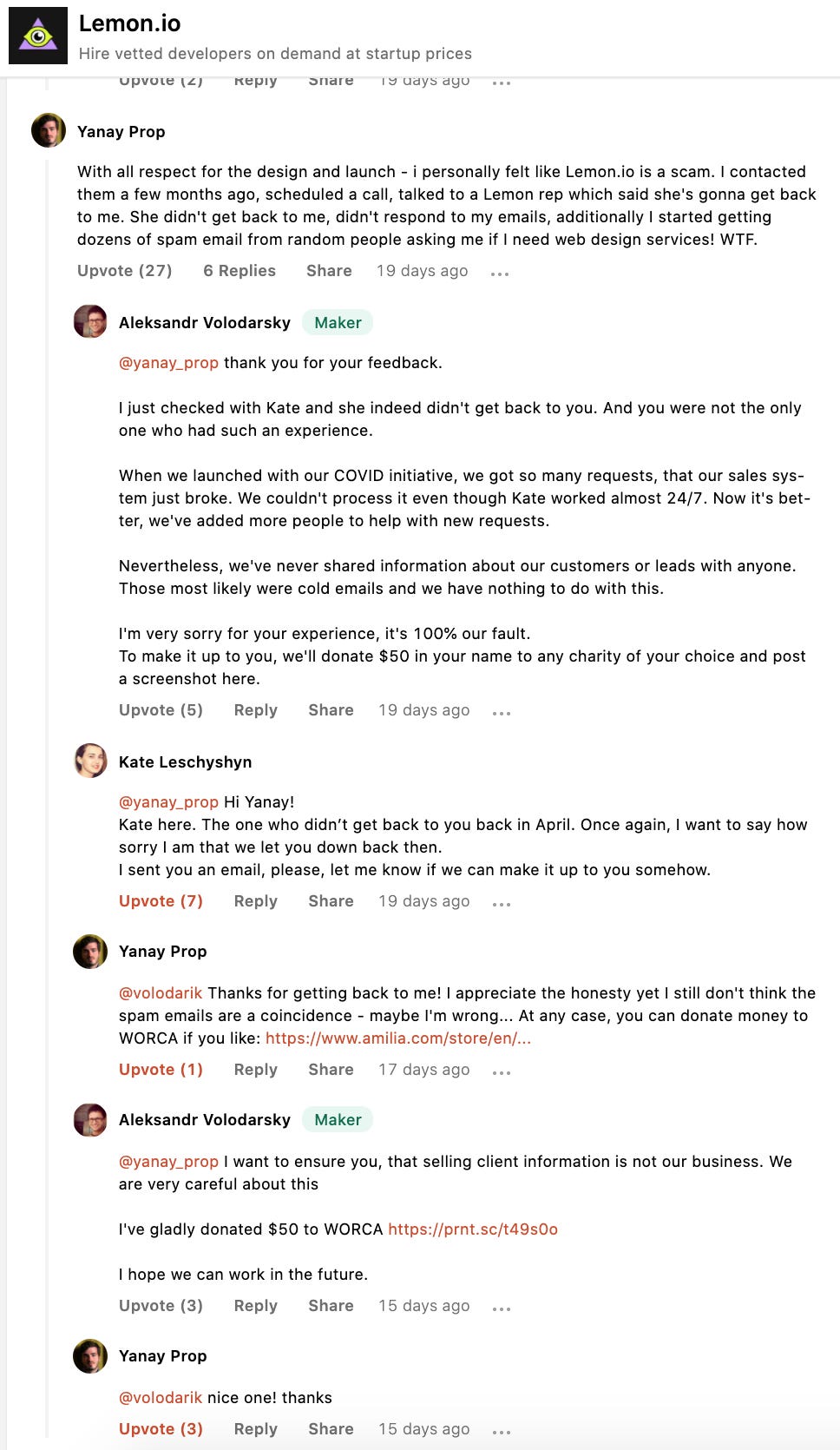Open more options on the WORCA donation reply
The height and width of the screenshot is (1450, 840).
pos(502,1308)
